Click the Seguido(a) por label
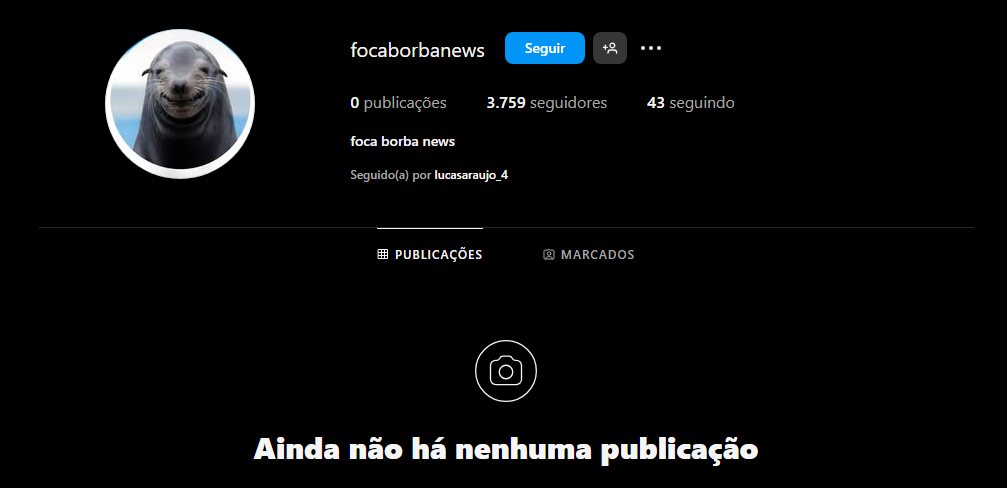Image resolution: width=1007 pixels, height=488 pixels. pos(390,175)
